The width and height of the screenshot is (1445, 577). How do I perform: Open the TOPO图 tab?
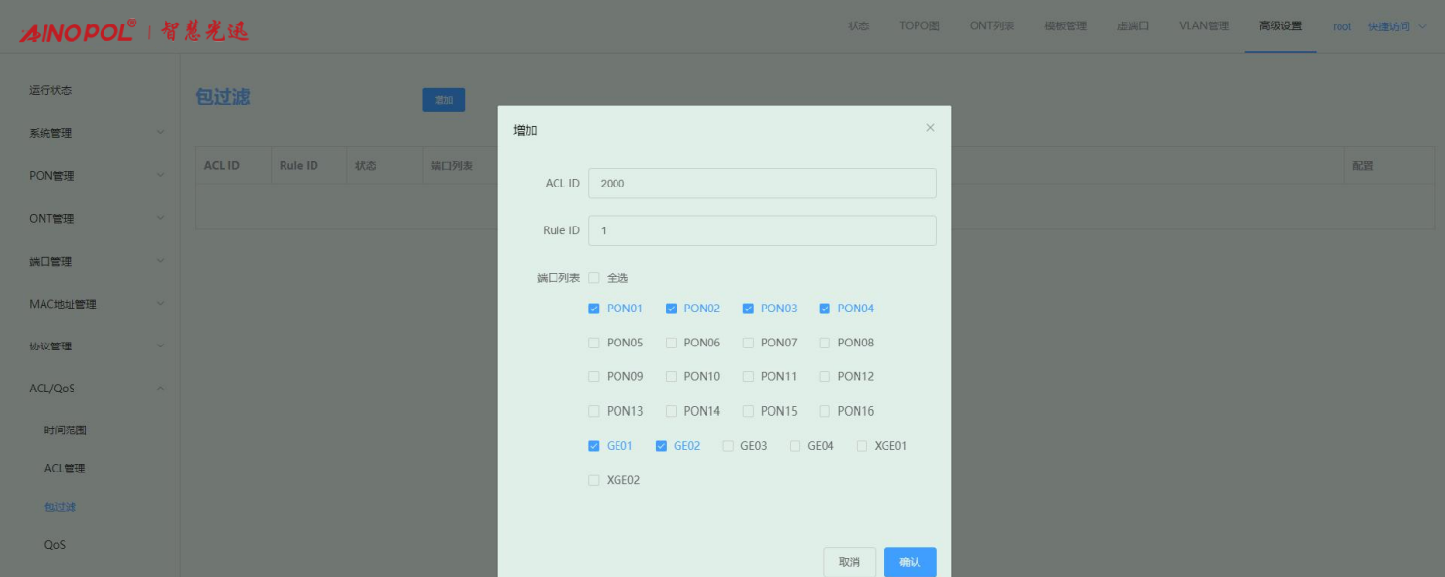(919, 27)
